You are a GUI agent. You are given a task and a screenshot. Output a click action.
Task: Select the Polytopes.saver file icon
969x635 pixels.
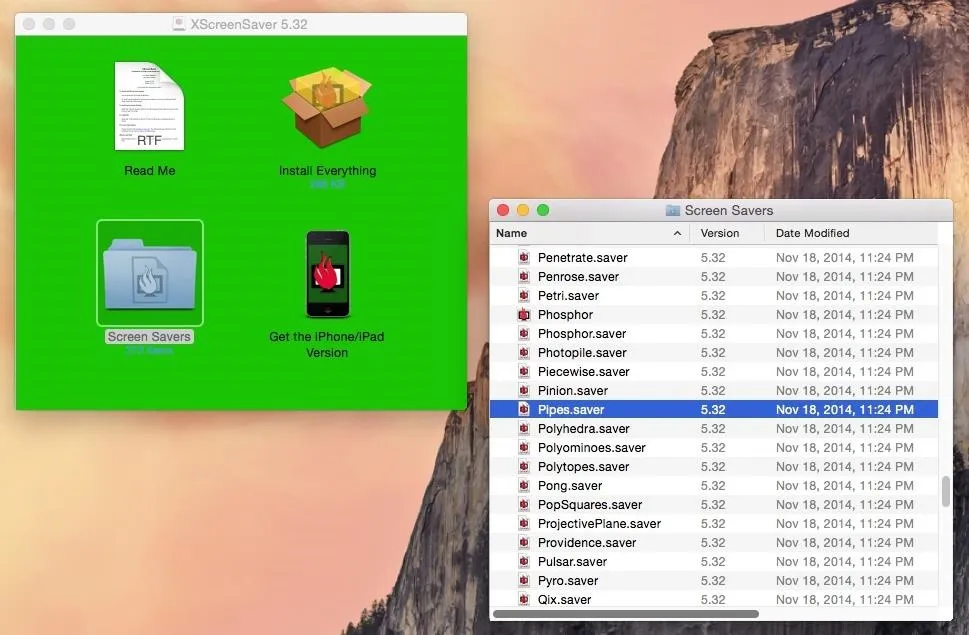point(524,467)
